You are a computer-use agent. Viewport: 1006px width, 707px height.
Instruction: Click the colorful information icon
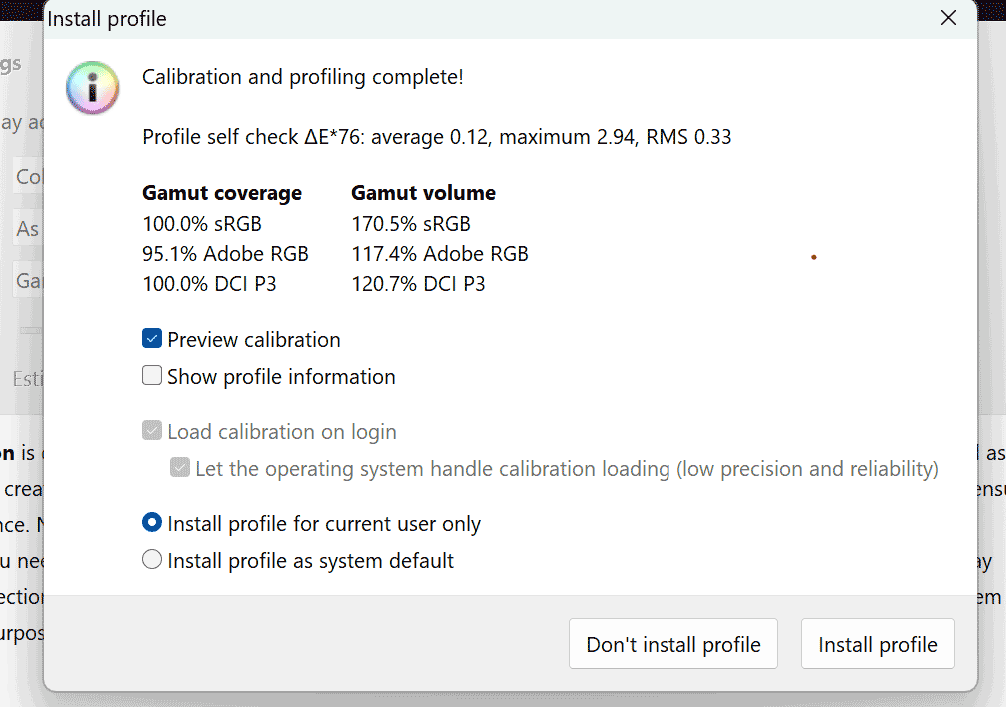92,88
